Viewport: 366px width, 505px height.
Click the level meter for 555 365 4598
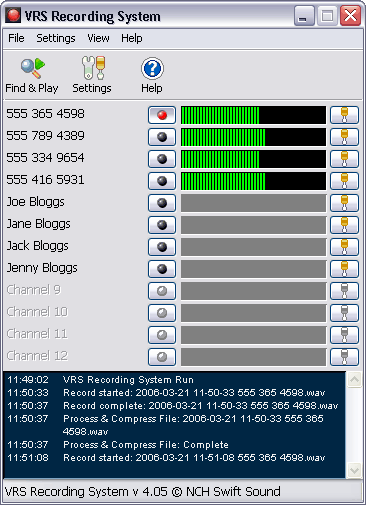click(x=253, y=115)
